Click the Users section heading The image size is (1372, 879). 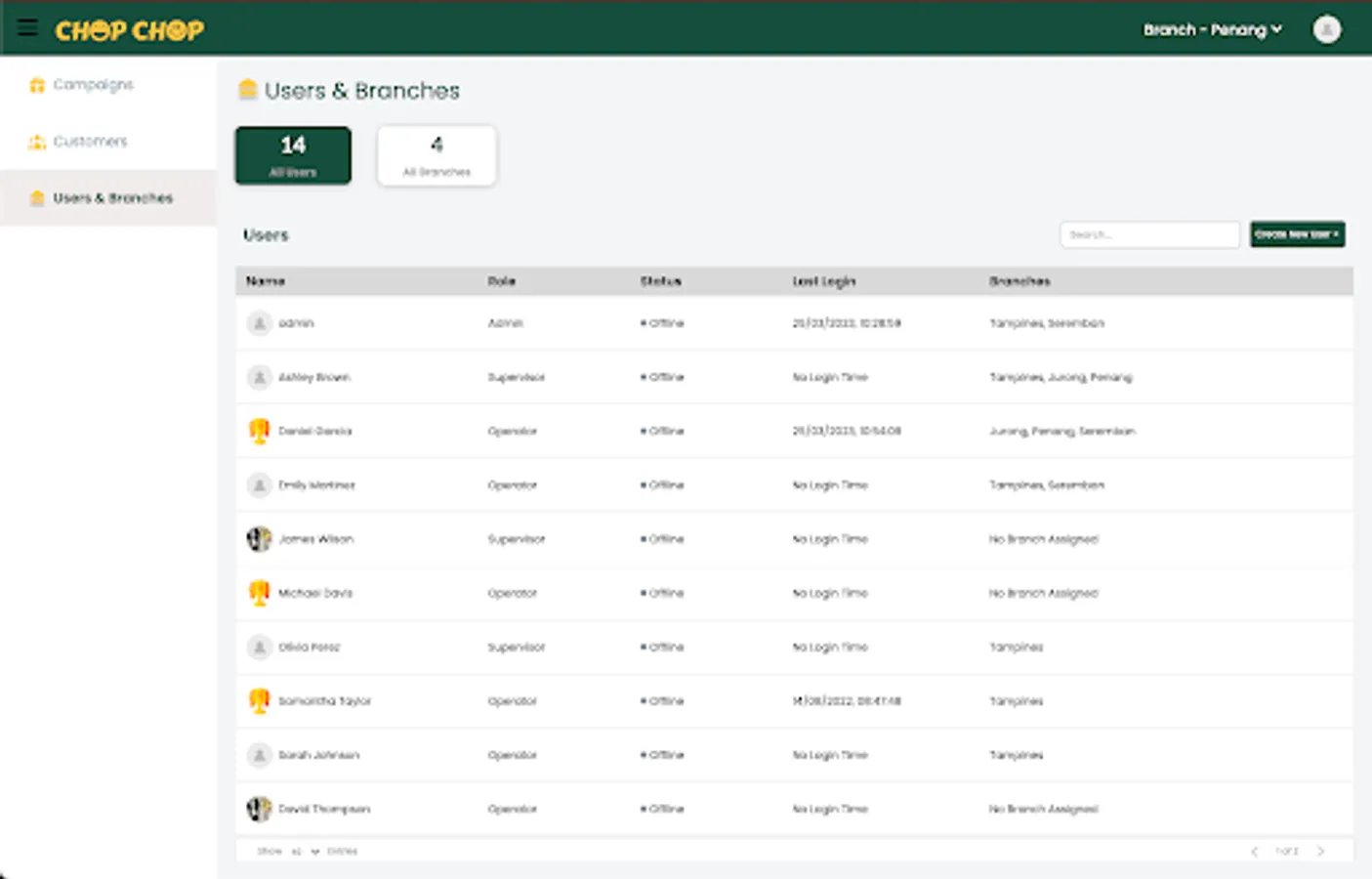(266, 235)
